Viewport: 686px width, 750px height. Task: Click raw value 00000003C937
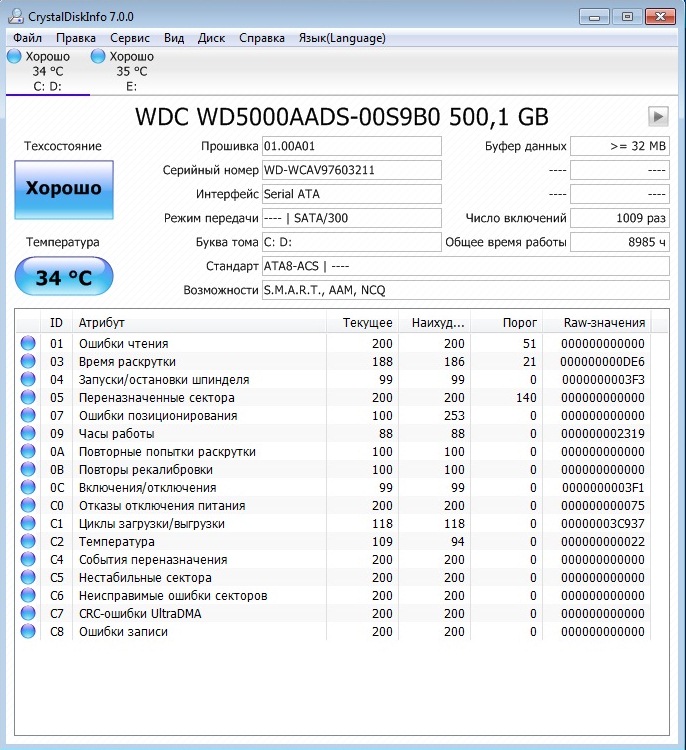point(603,524)
